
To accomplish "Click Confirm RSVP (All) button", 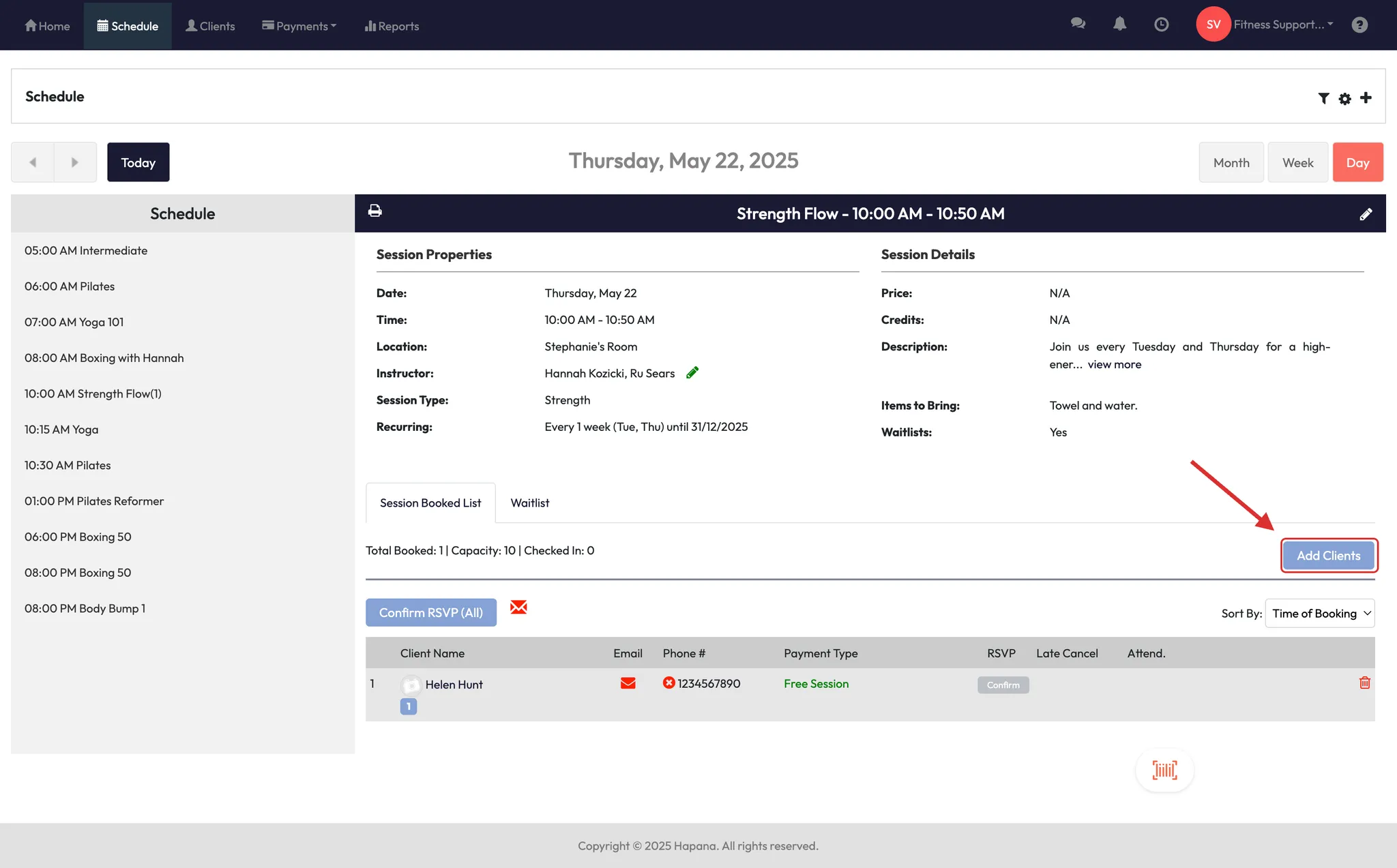I will click(430, 612).
